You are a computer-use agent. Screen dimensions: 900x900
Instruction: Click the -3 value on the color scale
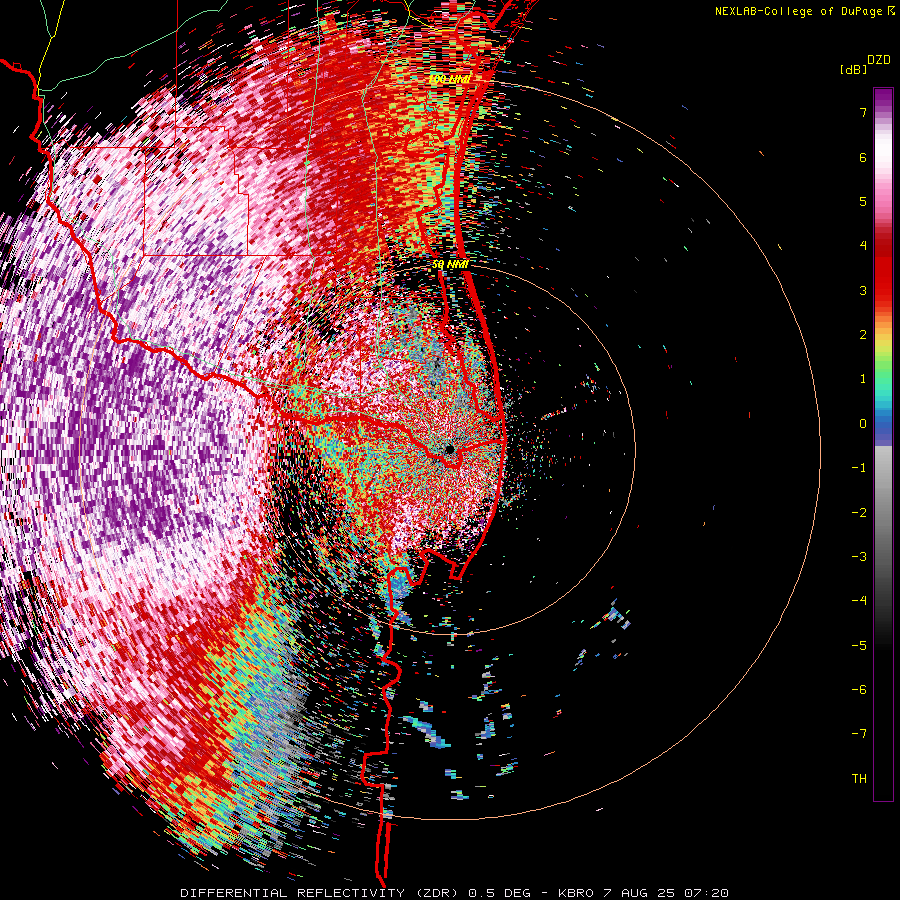(859, 557)
